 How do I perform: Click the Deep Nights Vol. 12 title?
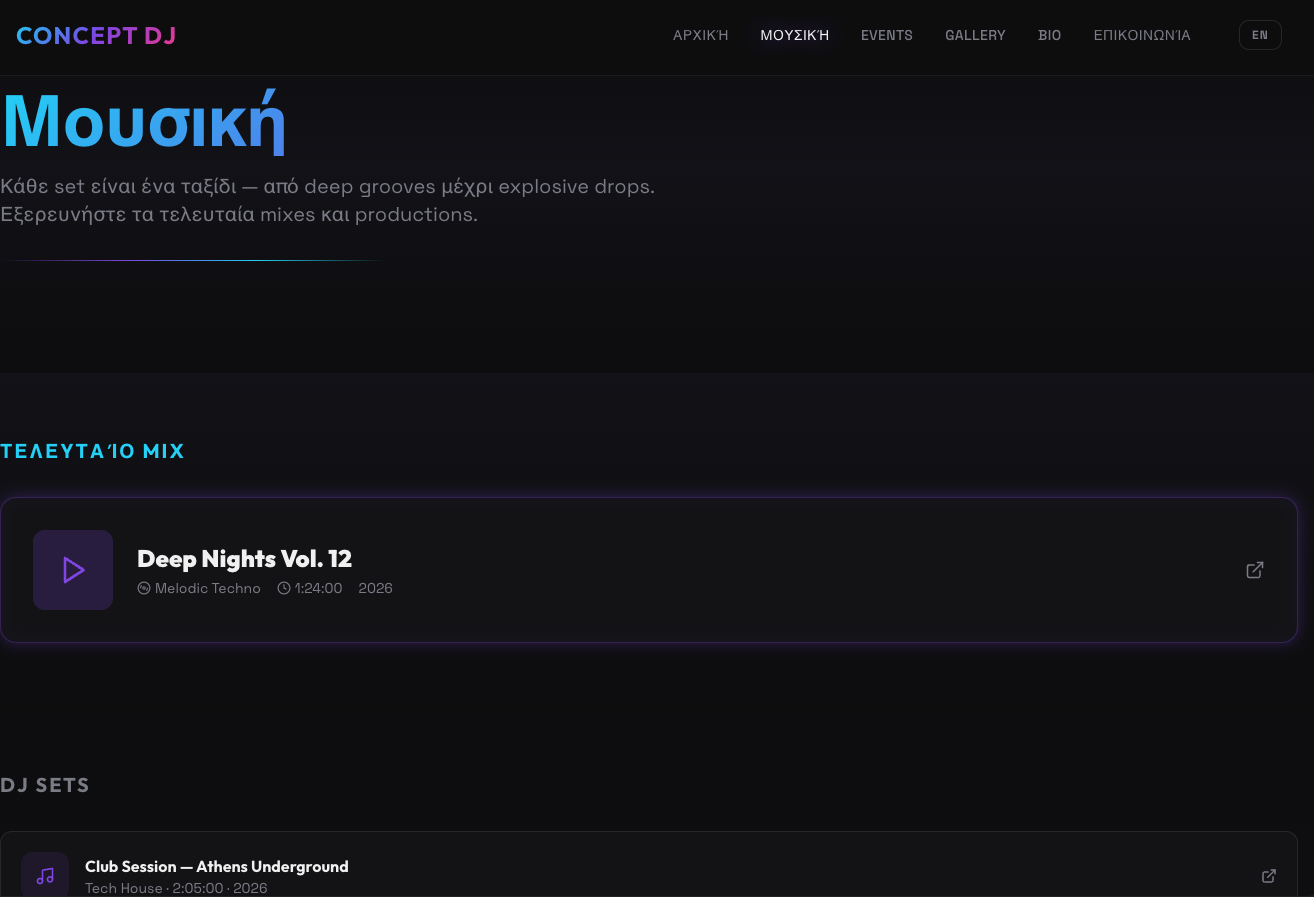(244, 558)
